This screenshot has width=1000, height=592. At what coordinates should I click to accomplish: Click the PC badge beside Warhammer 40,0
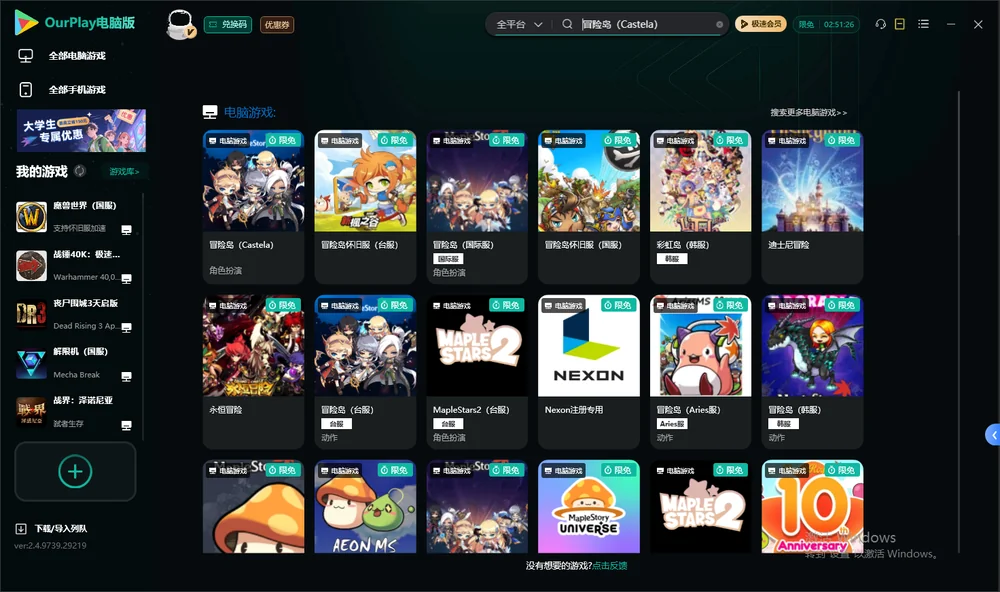point(126,278)
